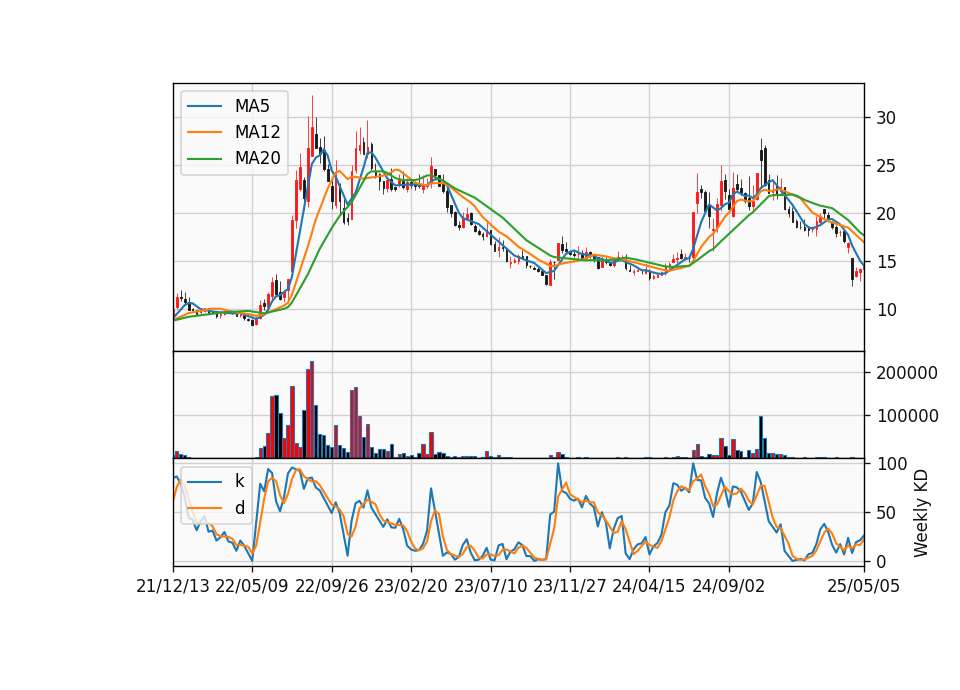Click the 22/05/09 date tick label
Viewport: 960px width, 690px height.
coord(252,586)
